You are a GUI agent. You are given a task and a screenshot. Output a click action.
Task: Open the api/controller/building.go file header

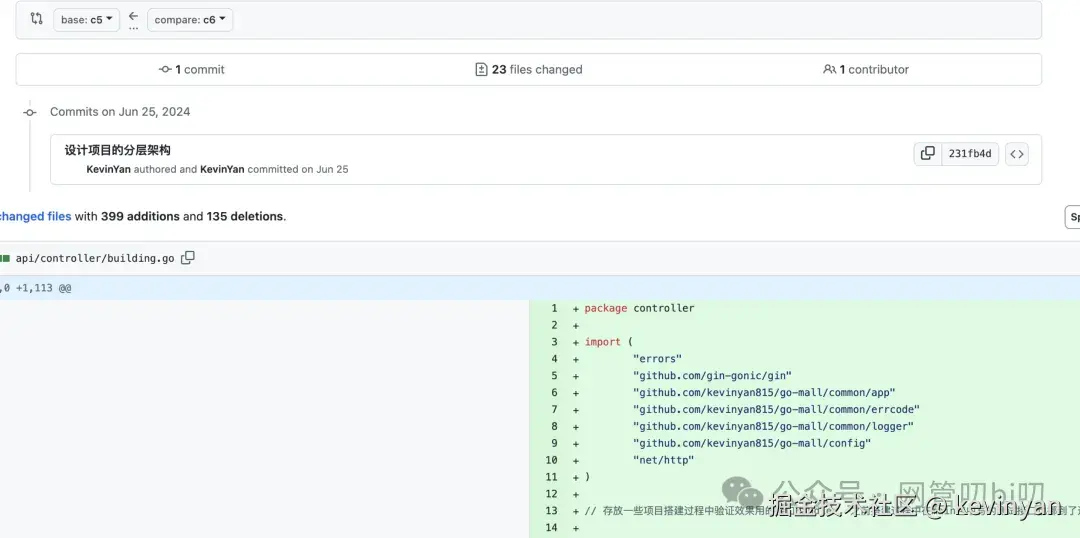click(x=95, y=259)
